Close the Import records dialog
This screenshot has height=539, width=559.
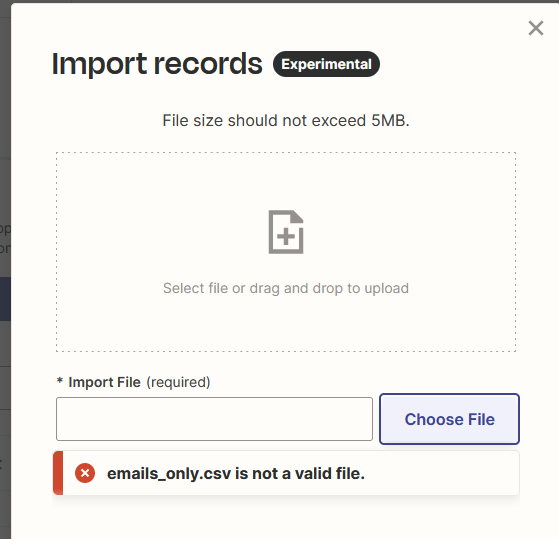tap(535, 28)
